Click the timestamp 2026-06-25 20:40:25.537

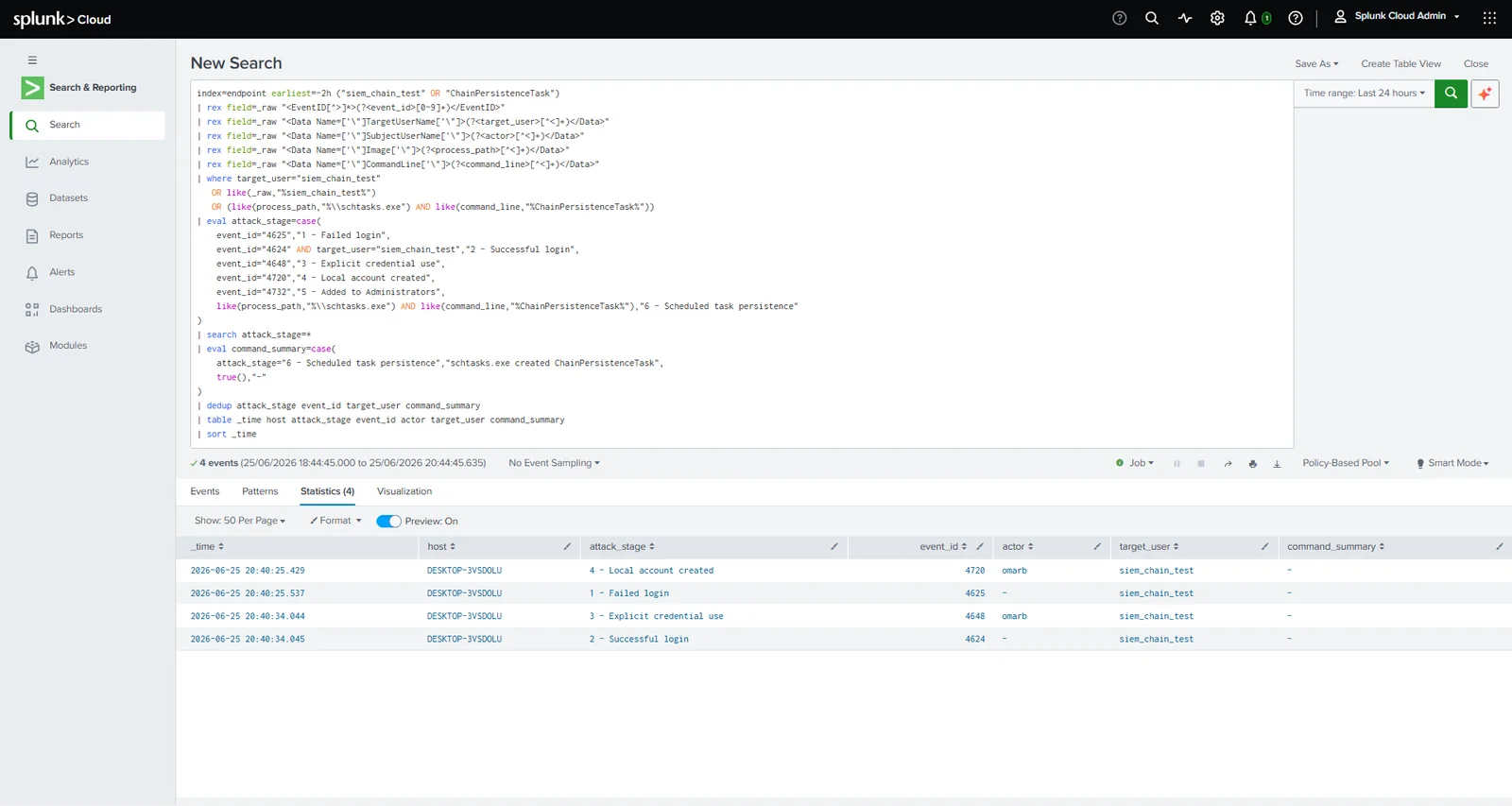248,593
